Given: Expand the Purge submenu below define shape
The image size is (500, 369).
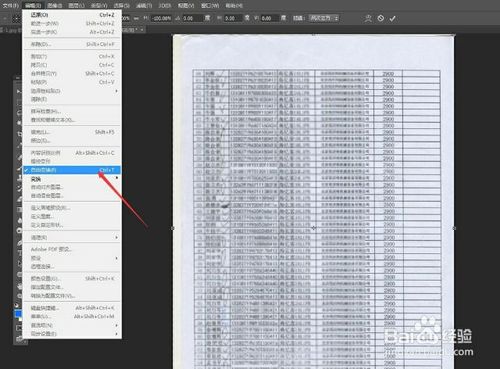Looking at the screenshot, I should coord(72,237).
